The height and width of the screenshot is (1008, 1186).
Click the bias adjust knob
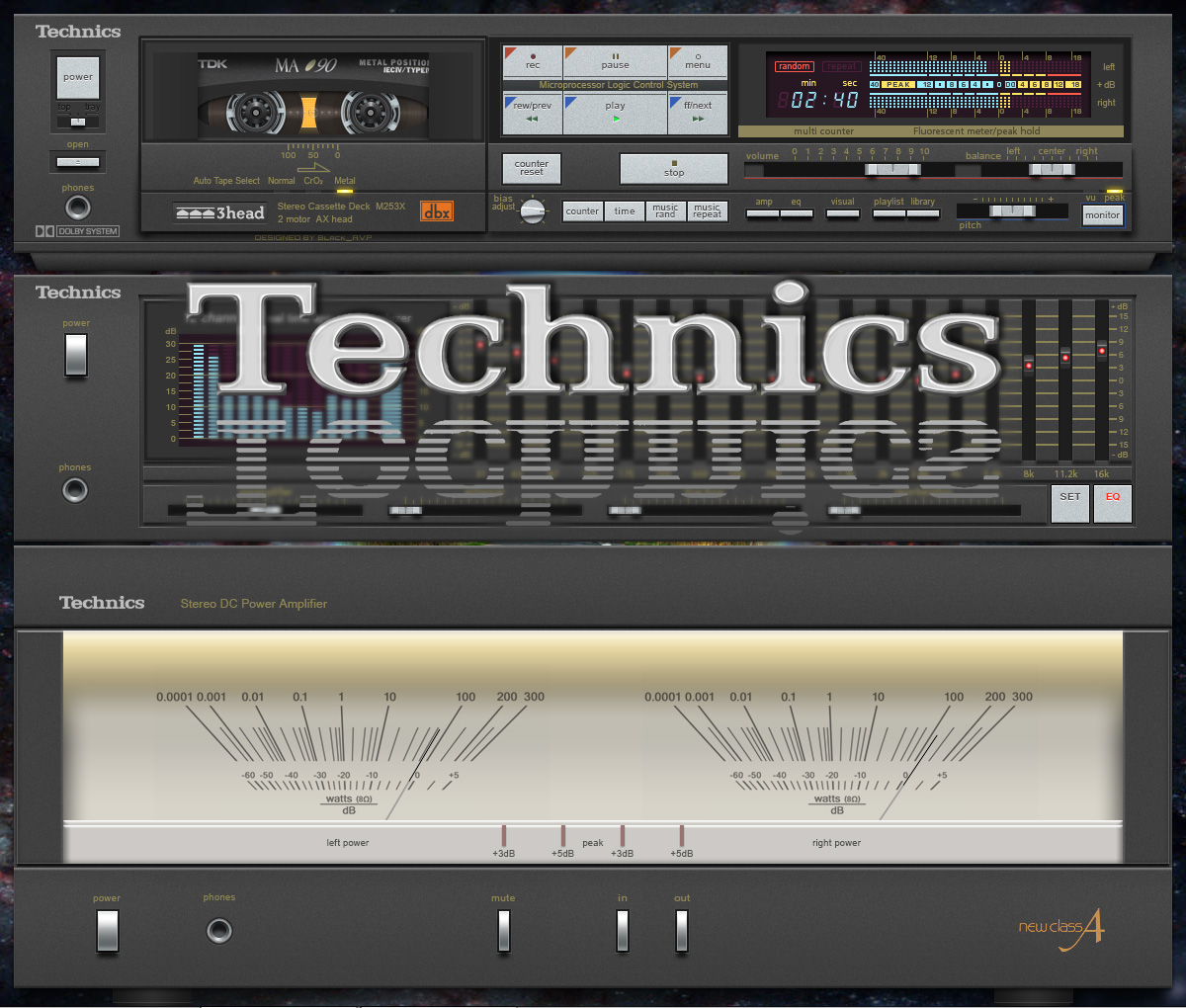coord(533,210)
